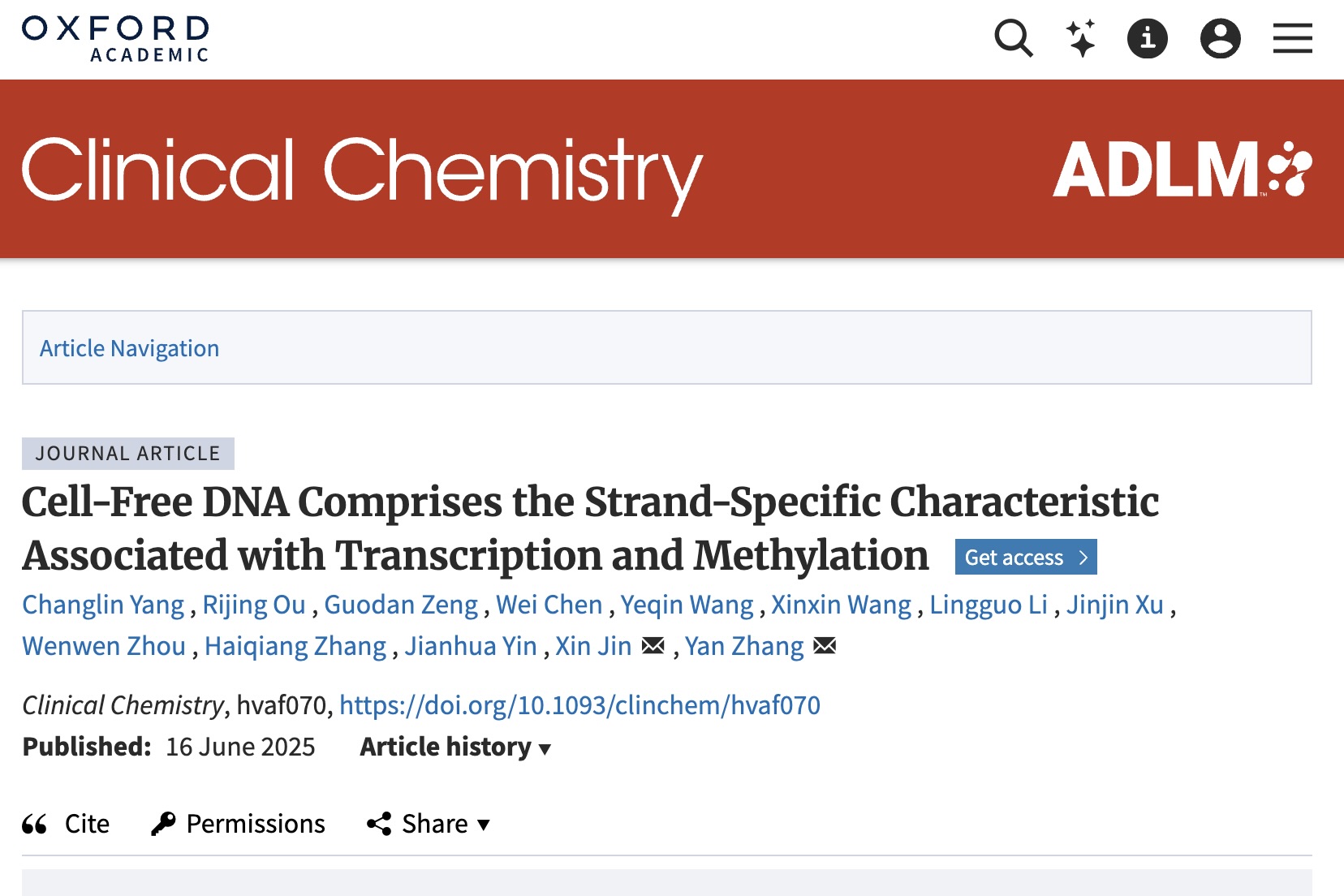The image size is (1344, 896).
Task: Click the AI sparkle assistant icon
Action: [1081, 38]
